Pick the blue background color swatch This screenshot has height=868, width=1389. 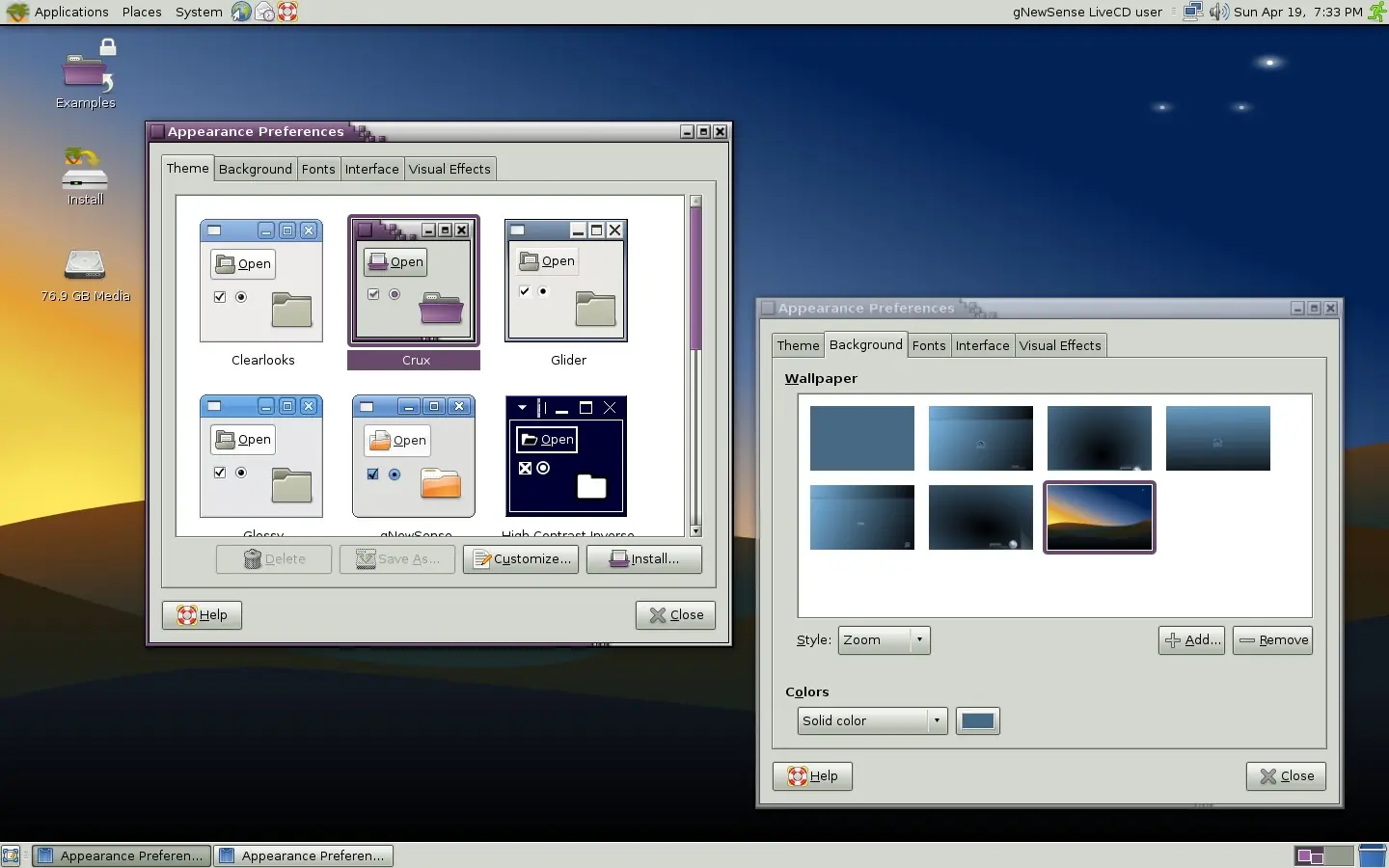(x=977, y=721)
